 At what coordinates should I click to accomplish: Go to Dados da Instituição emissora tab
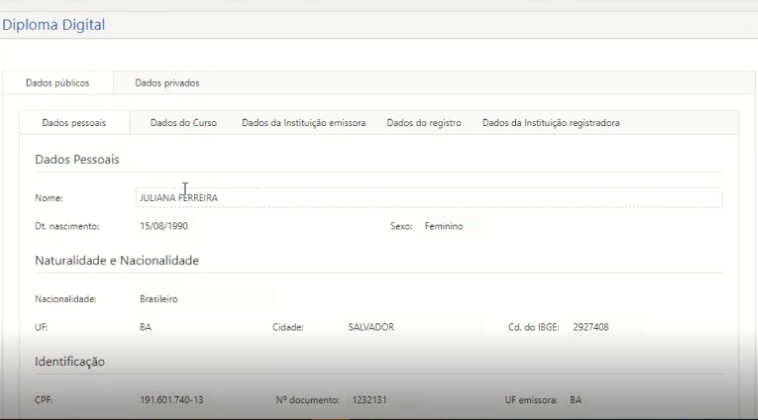pyautogui.click(x=303, y=123)
